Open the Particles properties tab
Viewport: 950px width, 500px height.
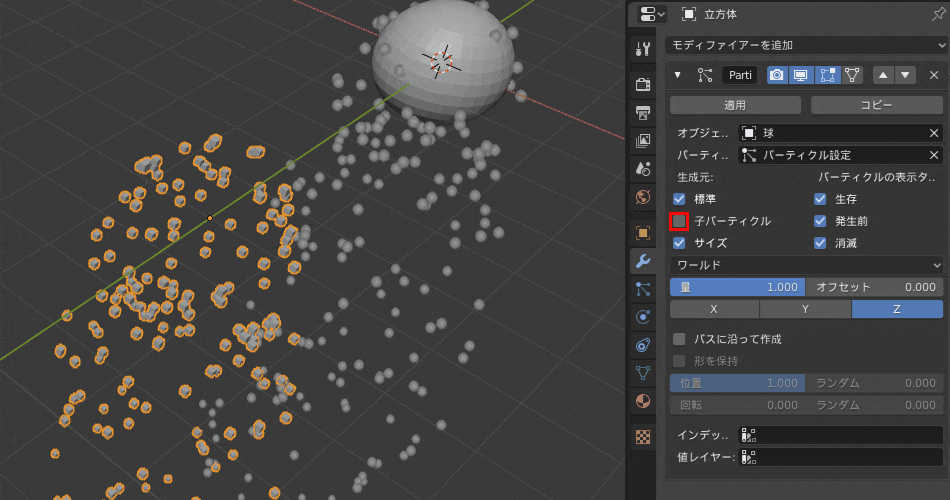[x=643, y=289]
